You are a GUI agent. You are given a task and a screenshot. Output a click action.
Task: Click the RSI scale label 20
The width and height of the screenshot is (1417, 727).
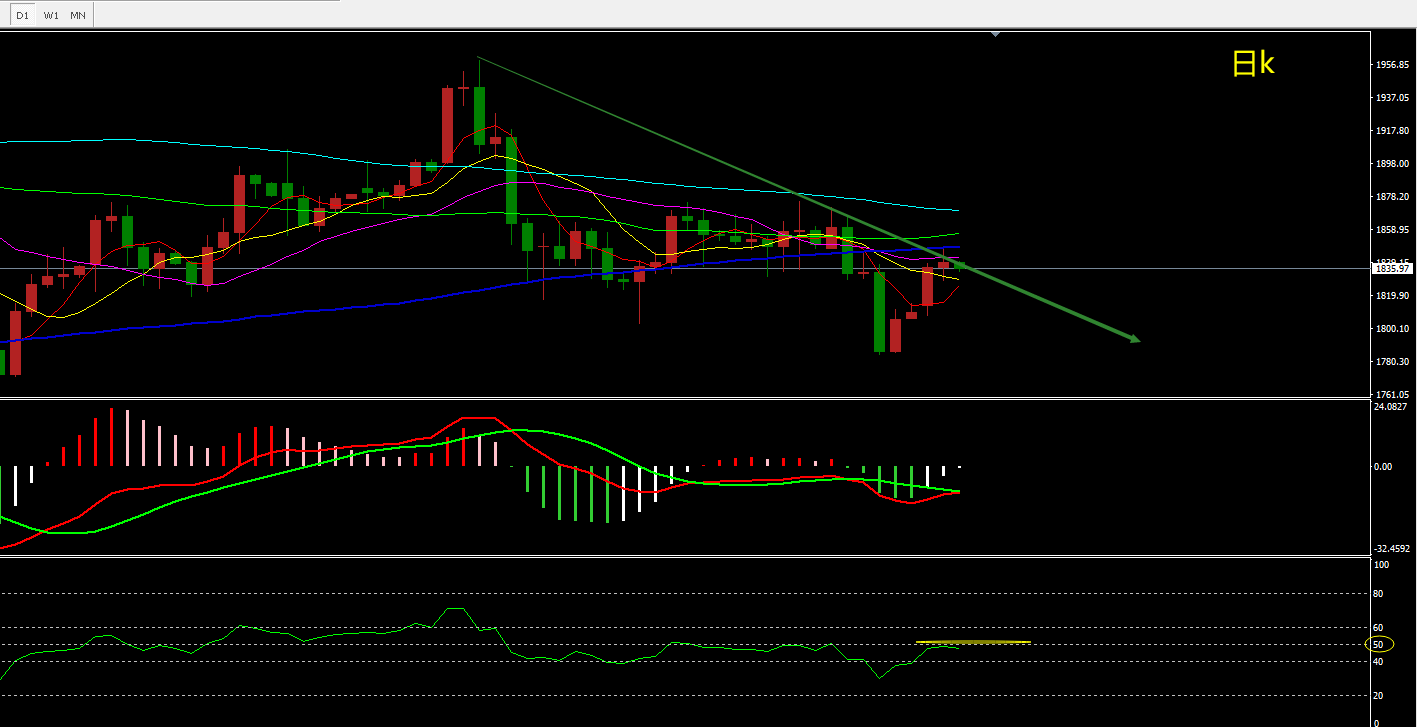pos(1380,695)
